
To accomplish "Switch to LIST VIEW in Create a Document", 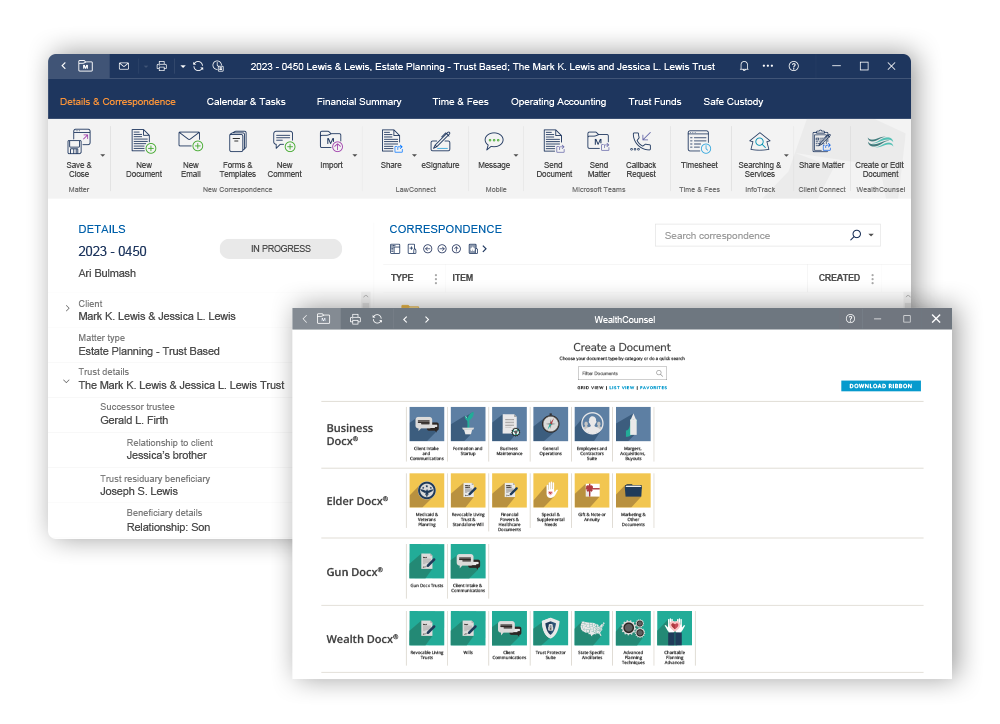I will click(x=621, y=387).
